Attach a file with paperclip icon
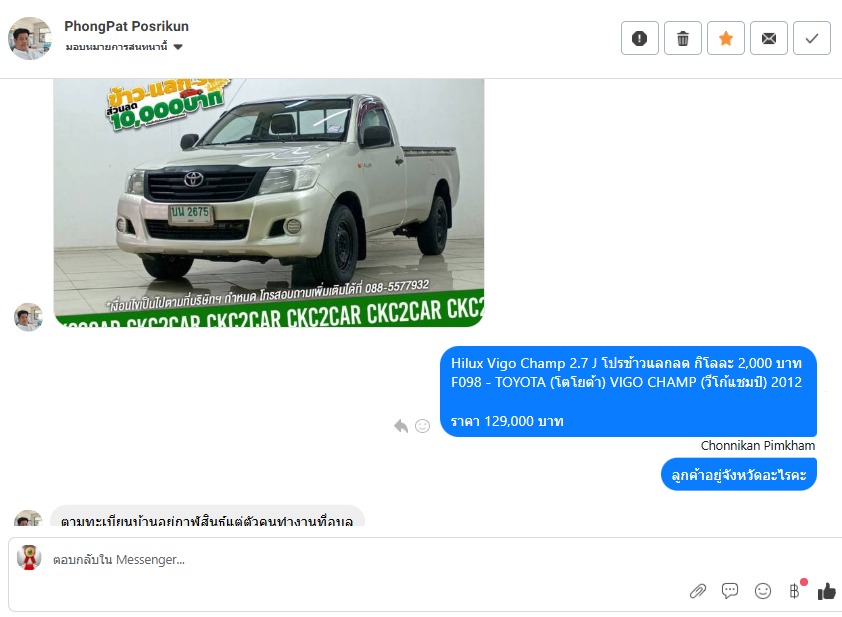Viewport: 842px width, 617px height. tap(698, 591)
